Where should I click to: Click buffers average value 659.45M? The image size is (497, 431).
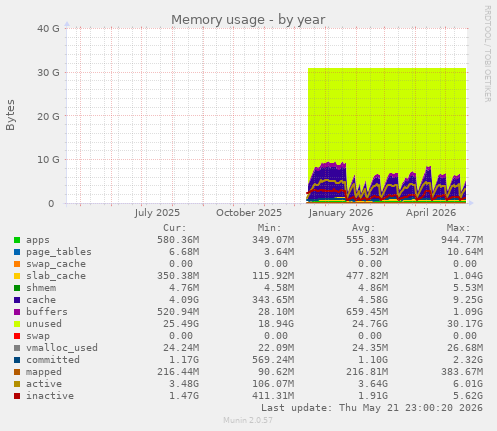(367, 312)
